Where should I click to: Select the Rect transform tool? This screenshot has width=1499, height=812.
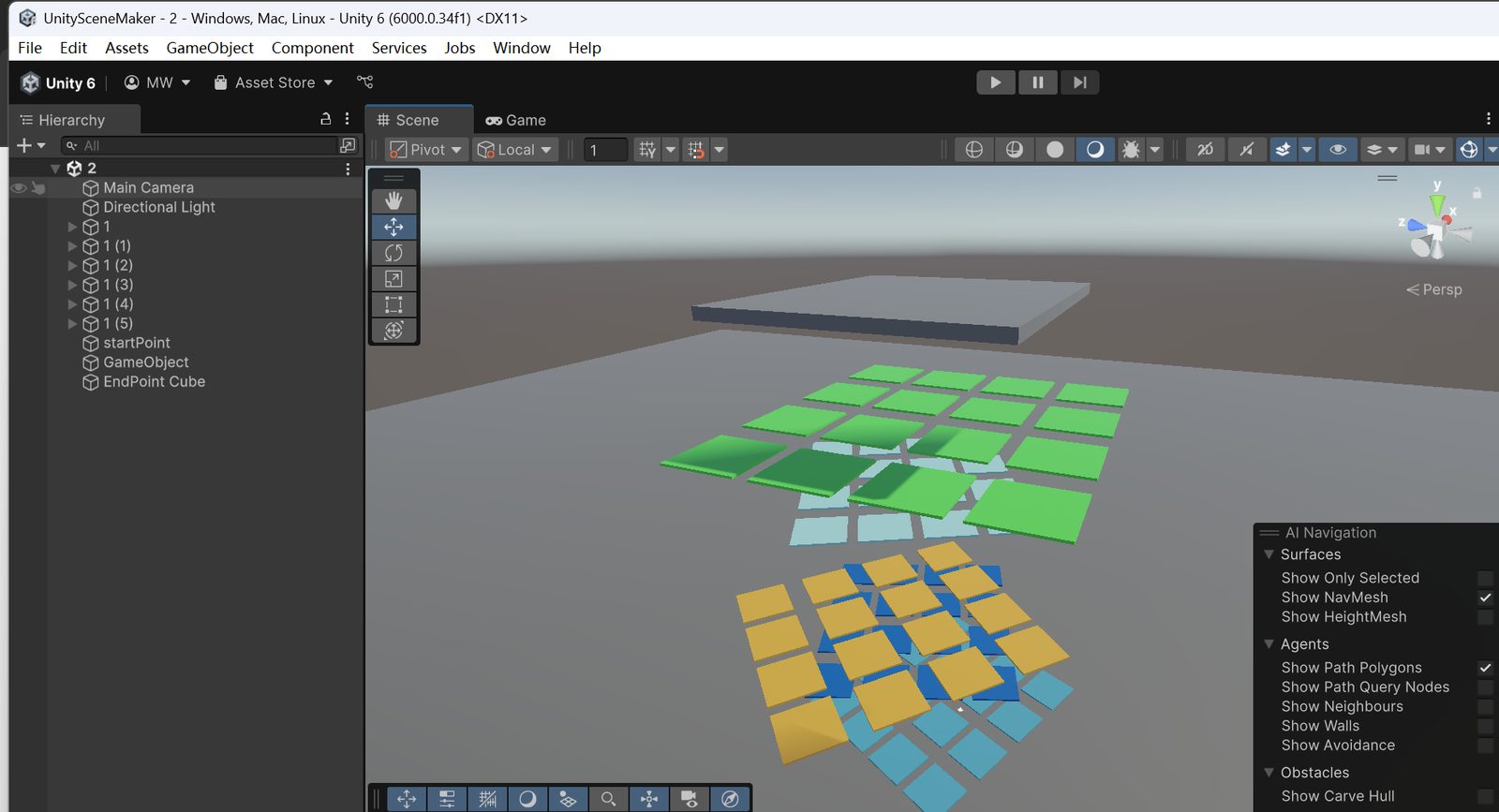393,304
